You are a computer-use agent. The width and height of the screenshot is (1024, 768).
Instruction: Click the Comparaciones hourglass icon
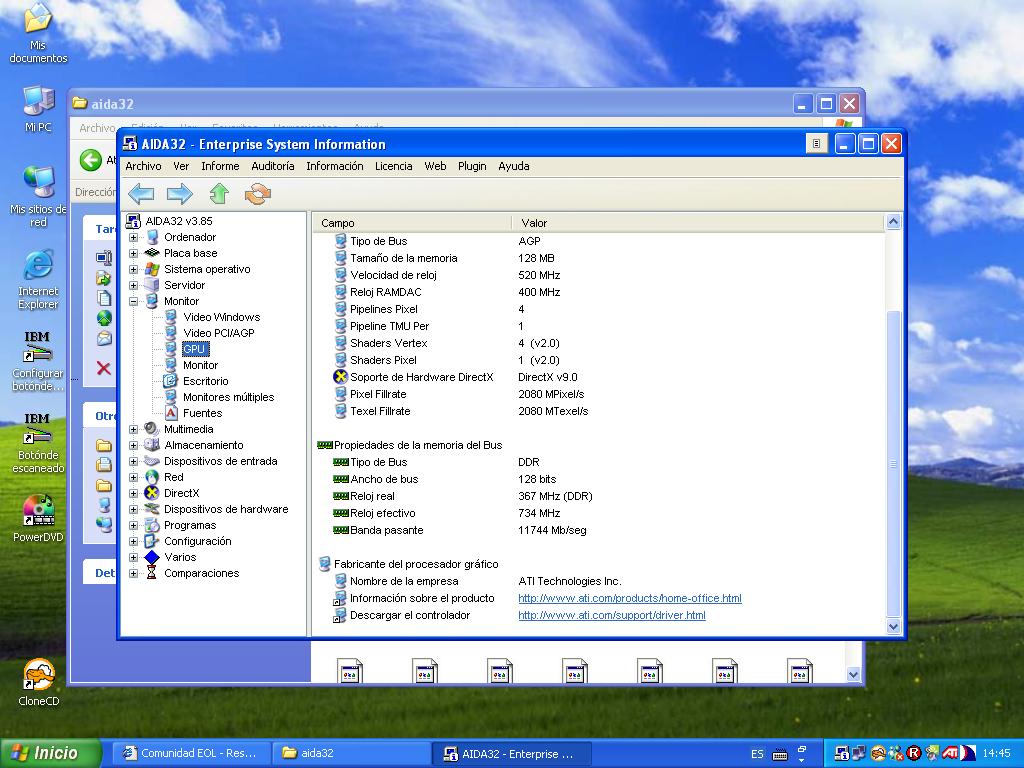click(x=152, y=573)
